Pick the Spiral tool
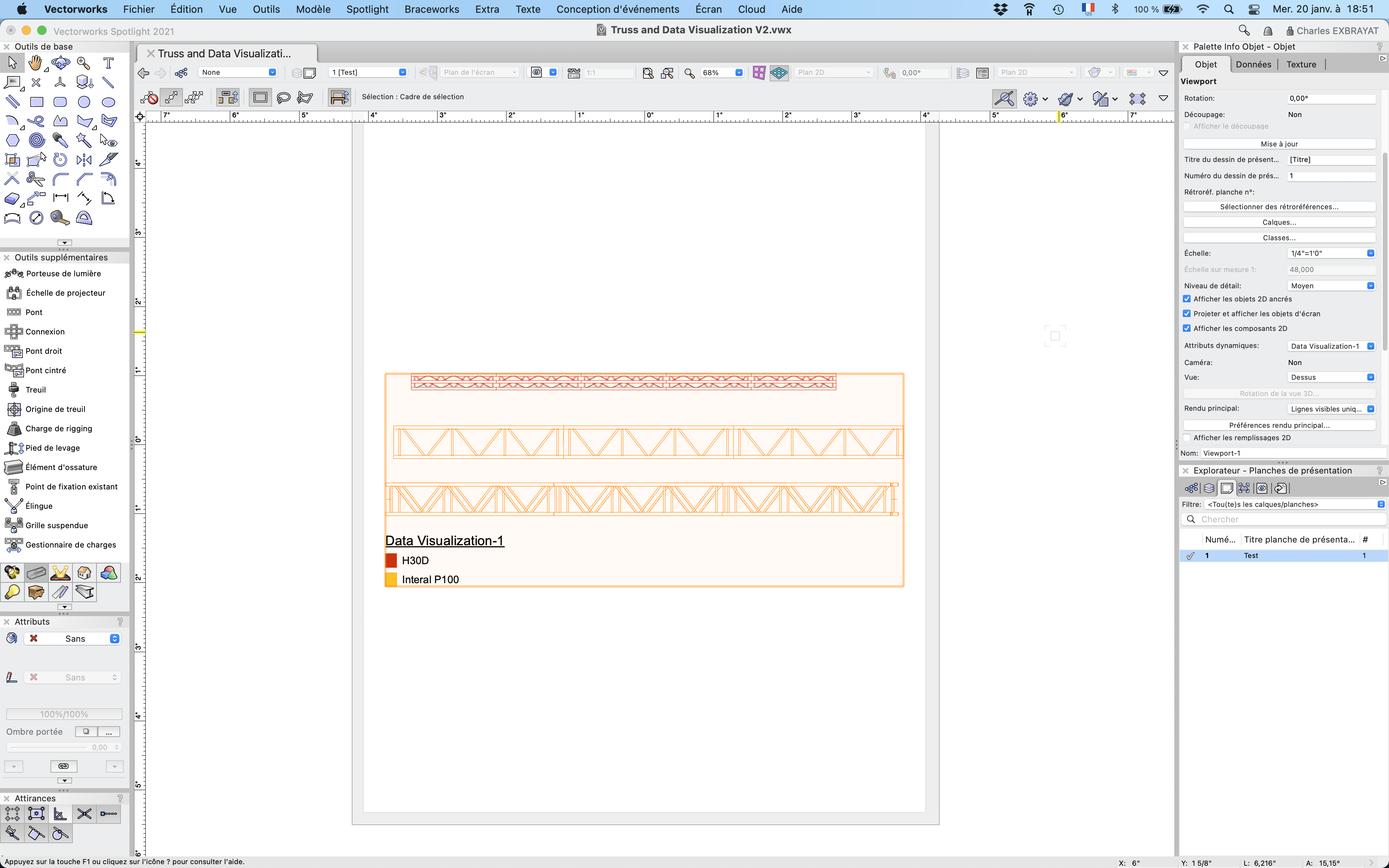 pos(37,140)
